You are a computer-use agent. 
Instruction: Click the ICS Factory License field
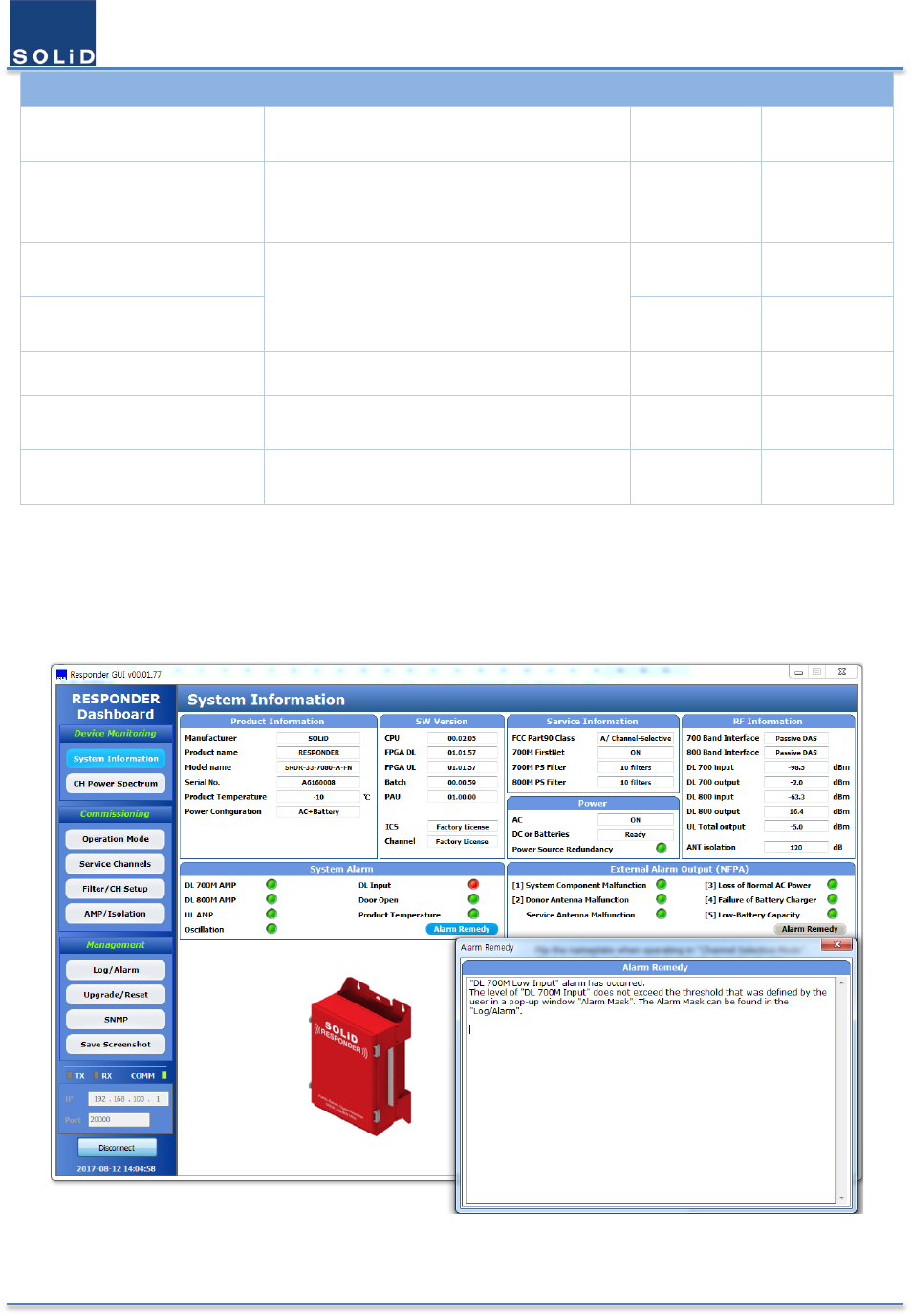coord(462,827)
